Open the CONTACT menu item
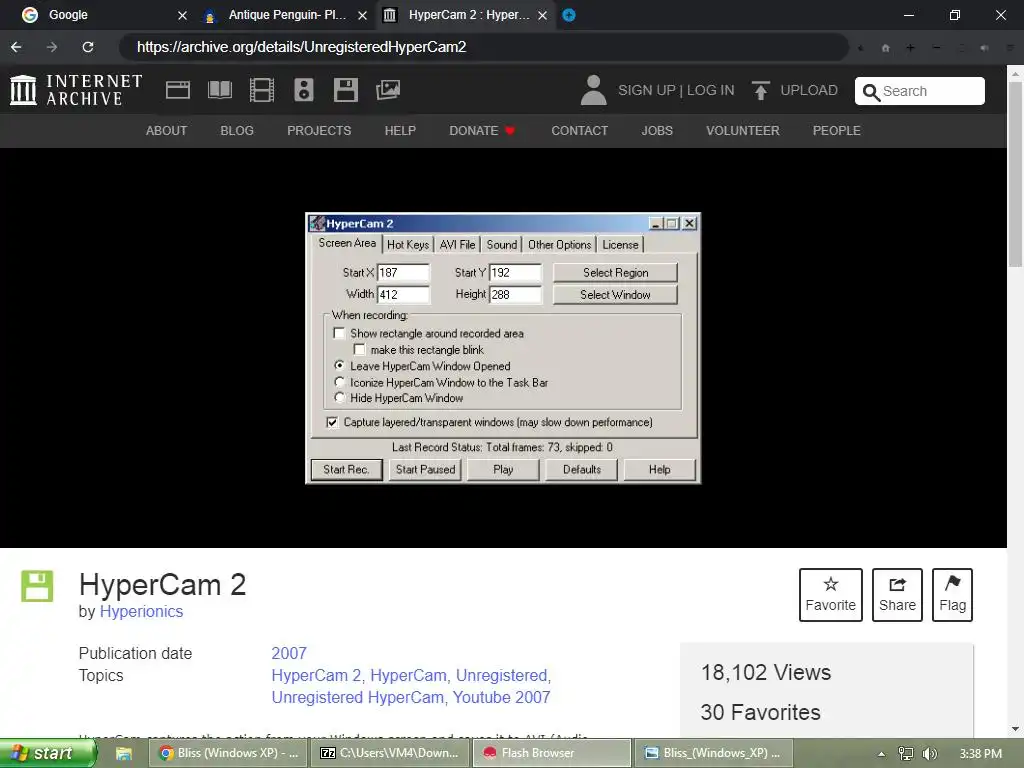This screenshot has width=1024, height=768. coord(579,131)
